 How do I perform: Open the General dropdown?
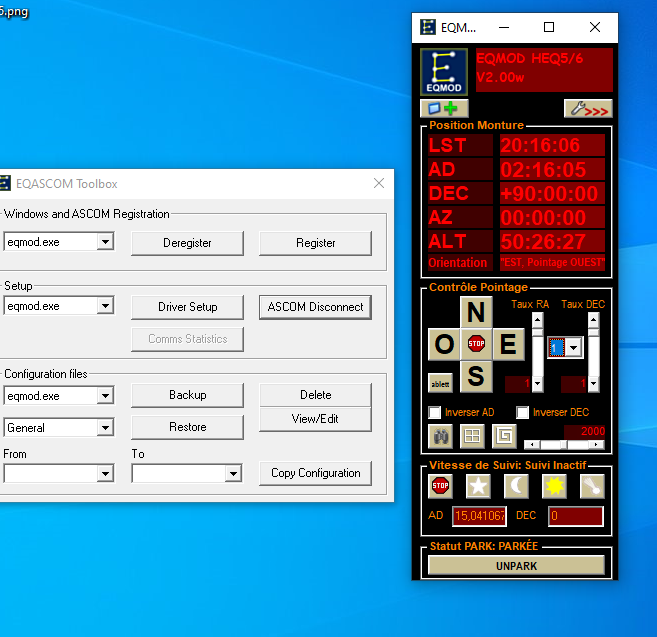(105, 428)
